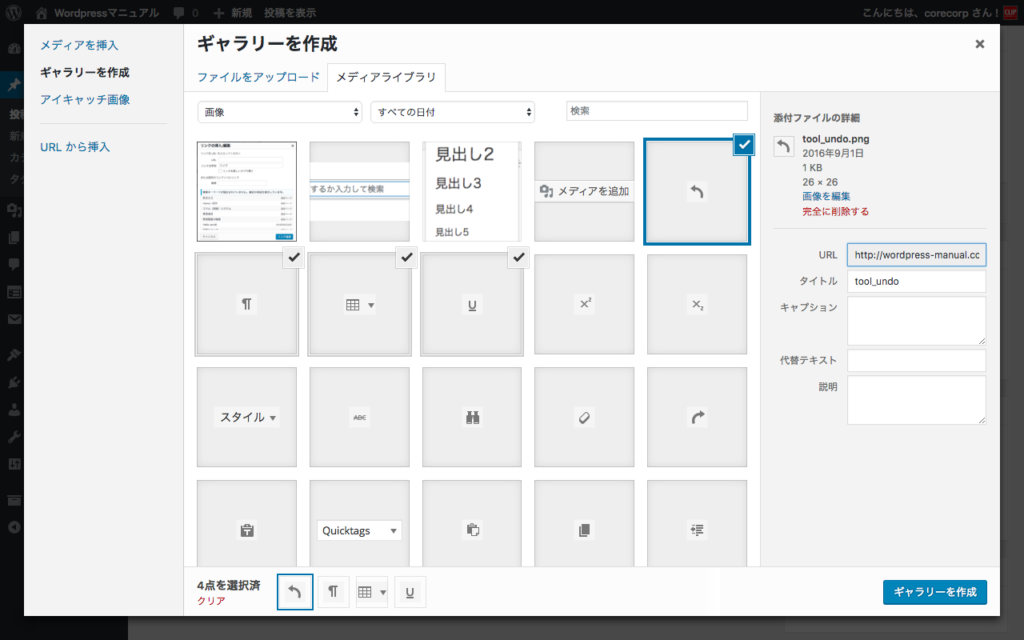Click the ギャラリーを作成 blue button
The image size is (1024, 640).
coord(934,592)
